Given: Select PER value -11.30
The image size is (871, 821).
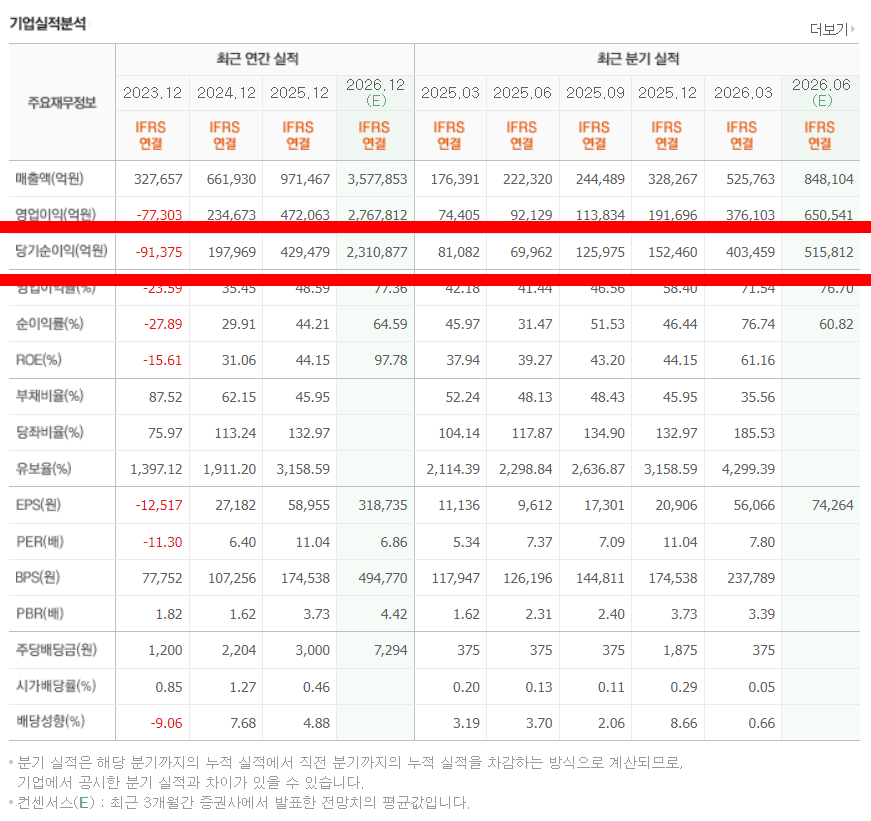Looking at the screenshot, I should pyautogui.click(x=162, y=542).
